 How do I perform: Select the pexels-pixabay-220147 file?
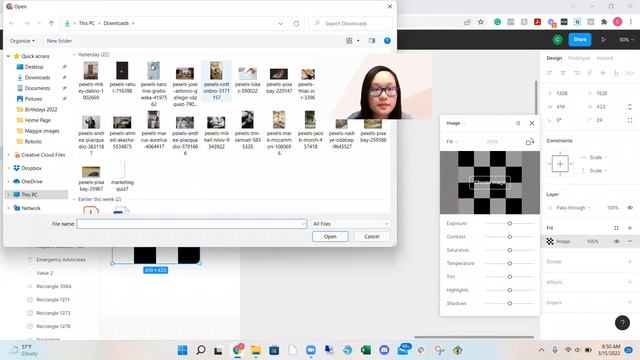[279, 80]
